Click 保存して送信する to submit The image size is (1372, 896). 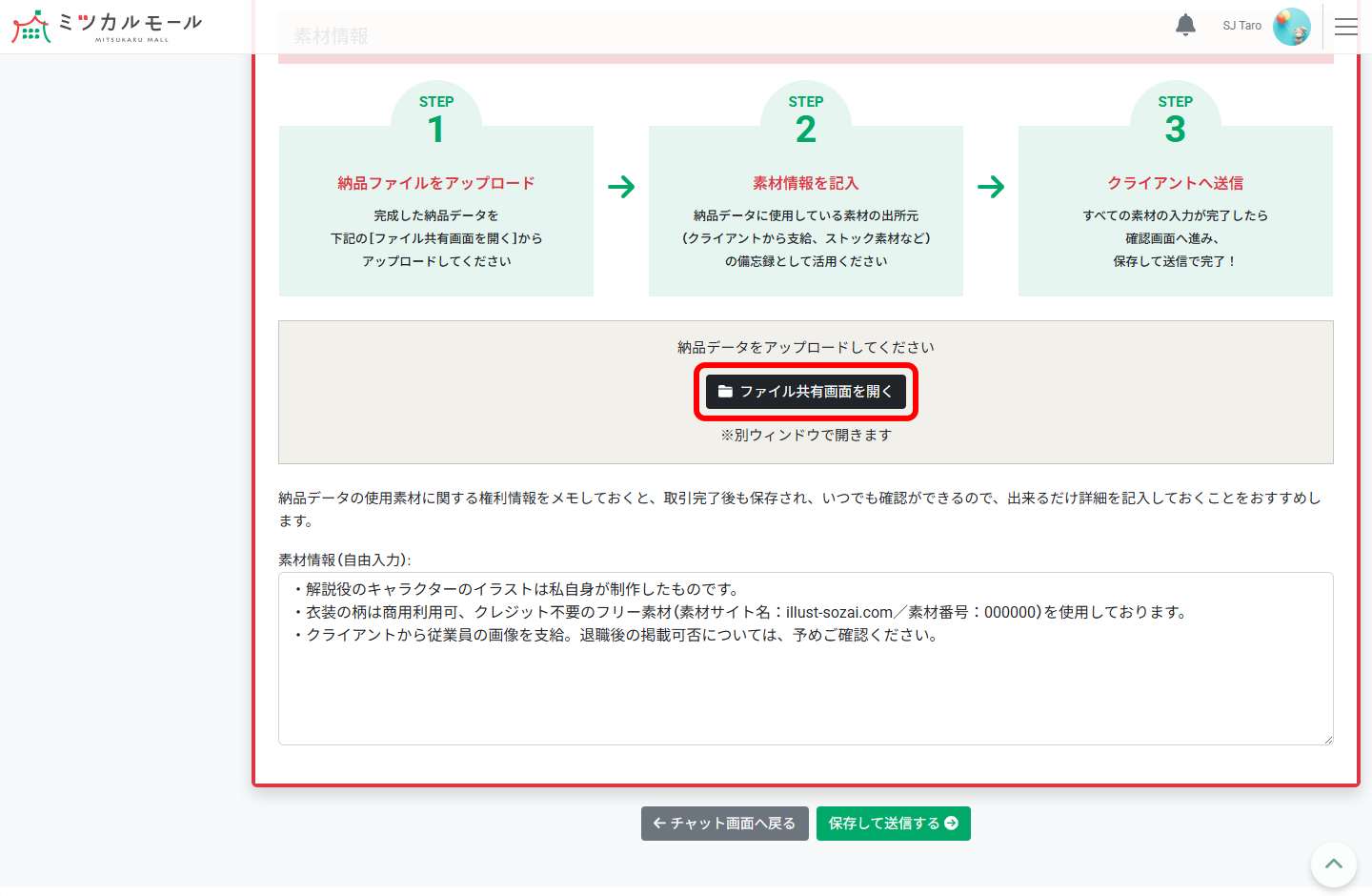click(893, 823)
